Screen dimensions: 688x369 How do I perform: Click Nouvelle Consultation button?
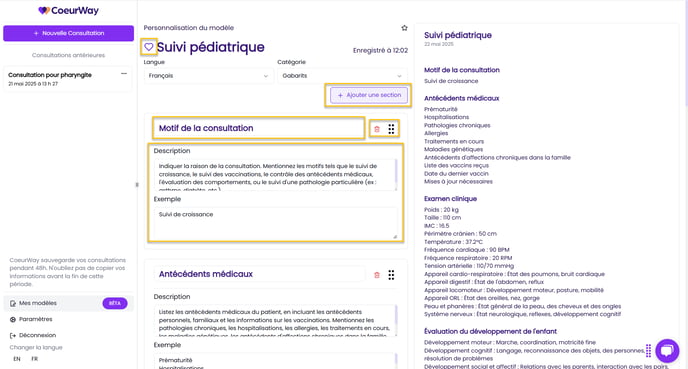click(x=68, y=33)
